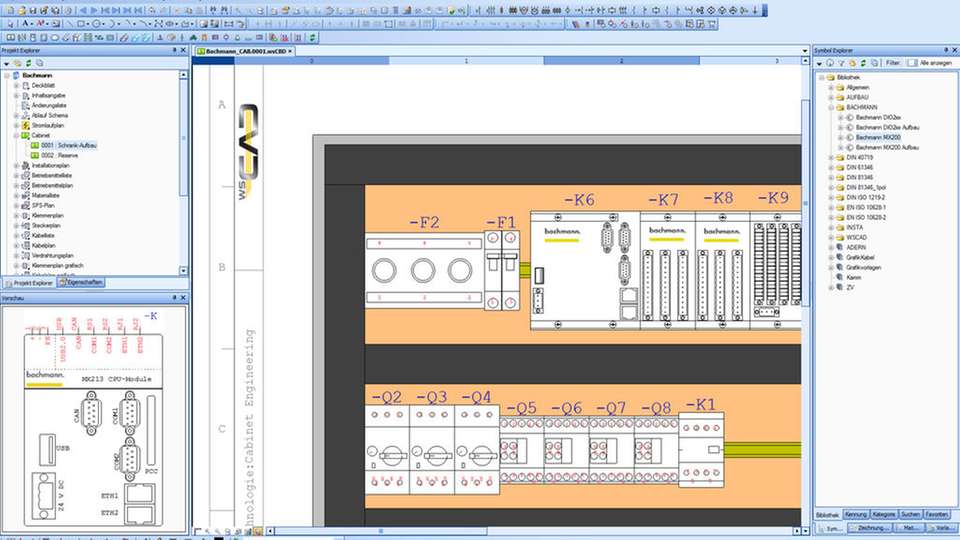Collapse the Bachmann project root node
The width and height of the screenshot is (960, 540).
pos(7,75)
